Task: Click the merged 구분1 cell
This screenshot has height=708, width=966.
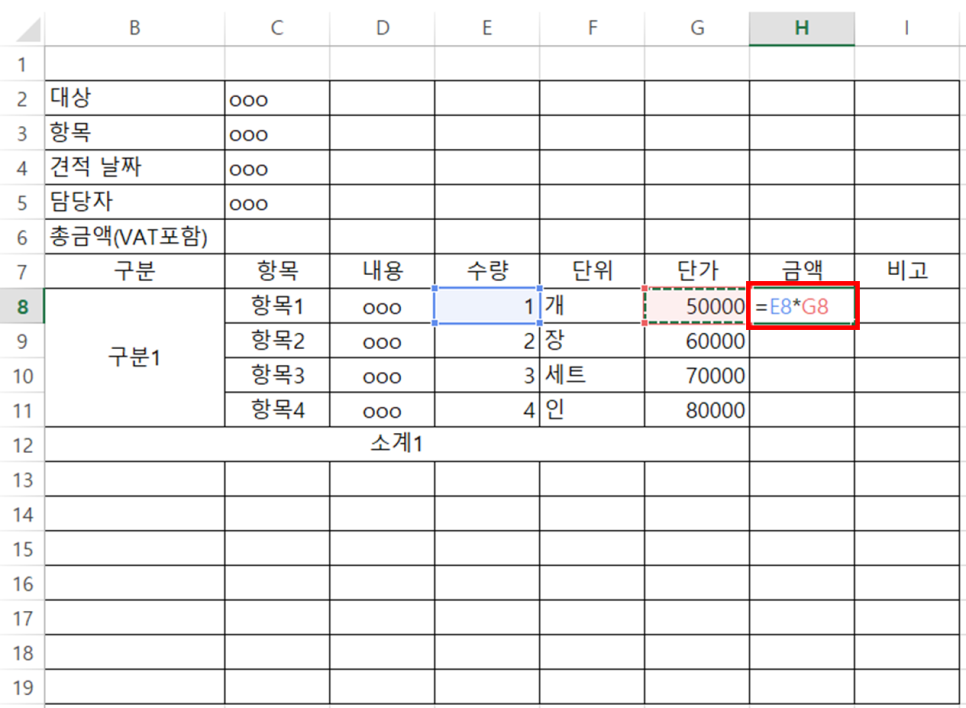Action: click(135, 357)
